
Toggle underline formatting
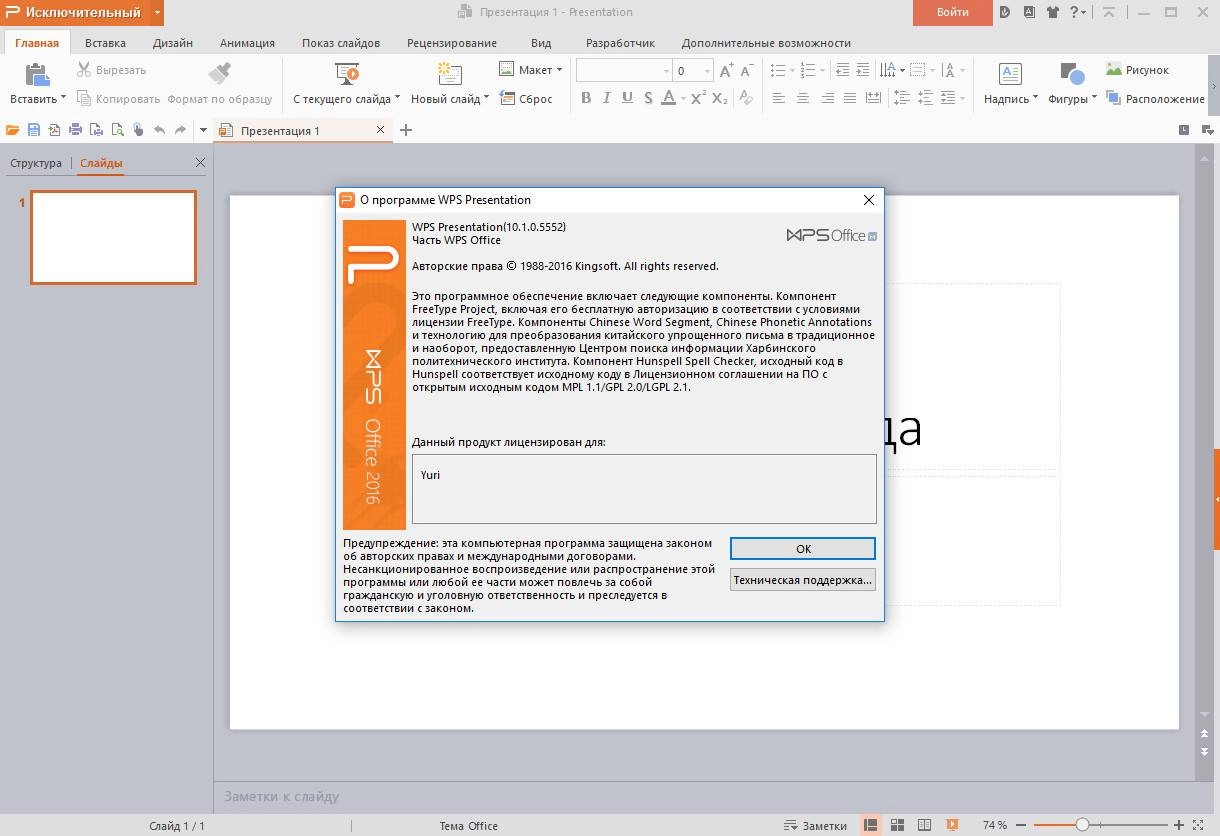627,98
